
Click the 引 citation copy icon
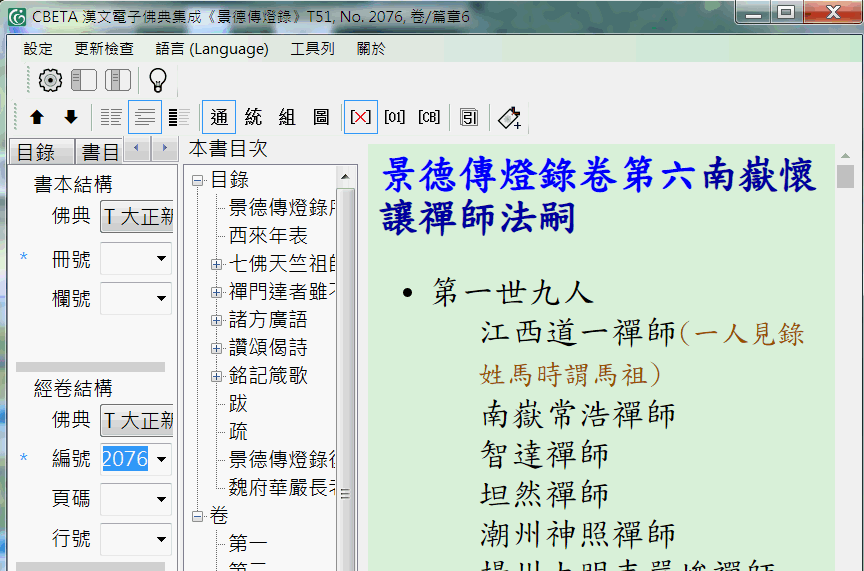[468, 117]
